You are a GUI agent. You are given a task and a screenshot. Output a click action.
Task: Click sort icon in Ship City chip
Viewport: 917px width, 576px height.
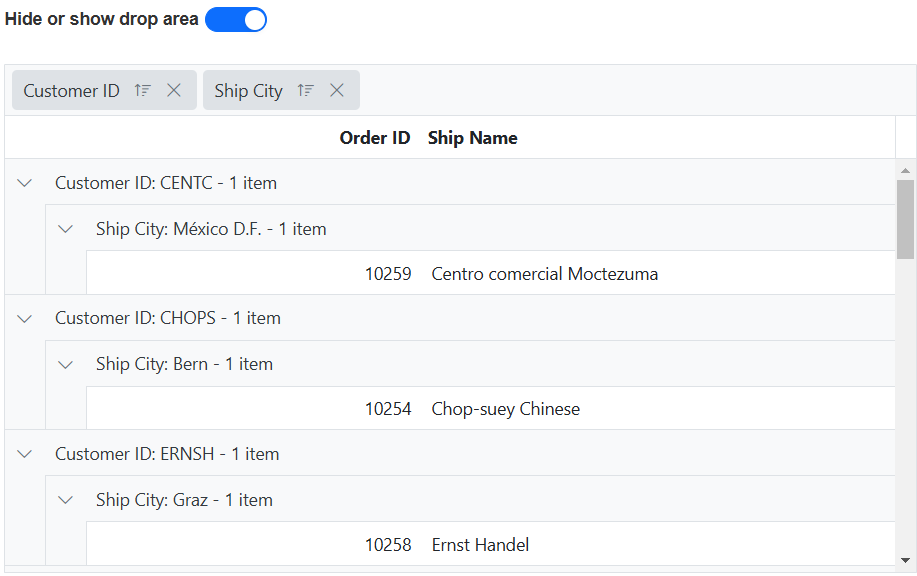pos(306,90)
